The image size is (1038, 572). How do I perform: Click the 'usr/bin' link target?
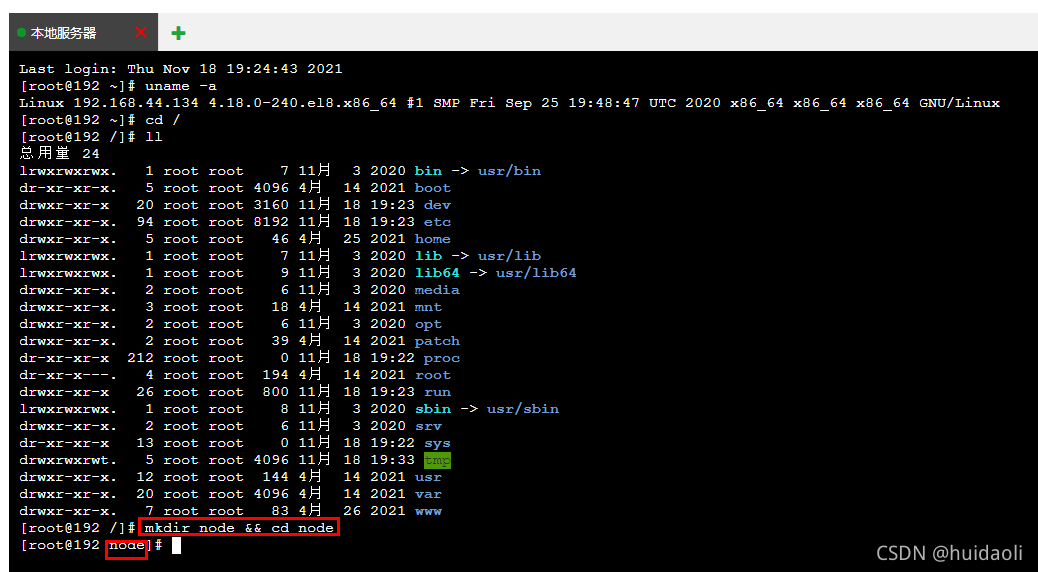pyautogui.click(x=510, y=171)
